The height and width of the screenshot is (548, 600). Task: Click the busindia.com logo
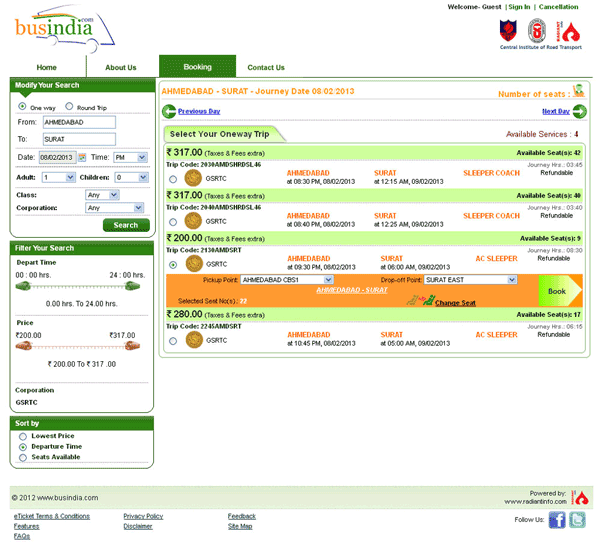click(64, 29)
